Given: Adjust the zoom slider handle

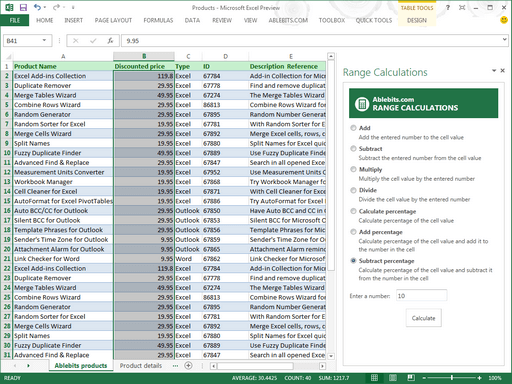Looking at the screenshot, I should [x=452, y=378].
